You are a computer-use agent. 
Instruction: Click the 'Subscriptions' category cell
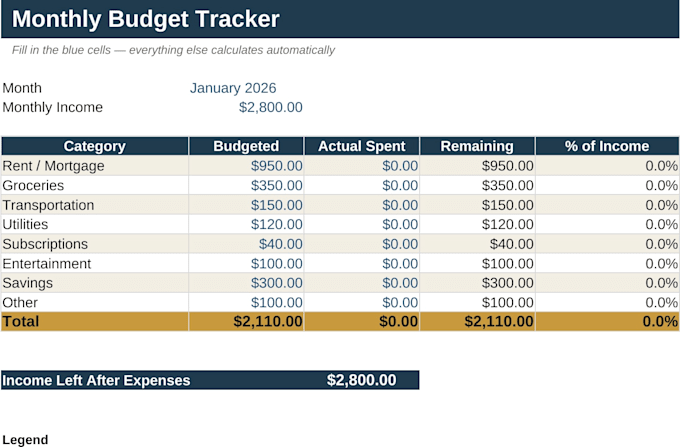coord(95,244)
